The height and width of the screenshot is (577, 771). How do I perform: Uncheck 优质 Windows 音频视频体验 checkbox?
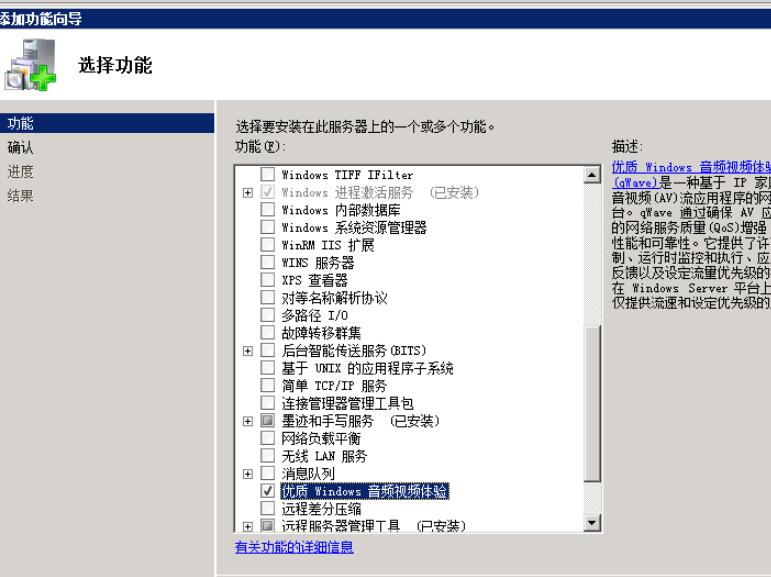click(x=267, y=491)
